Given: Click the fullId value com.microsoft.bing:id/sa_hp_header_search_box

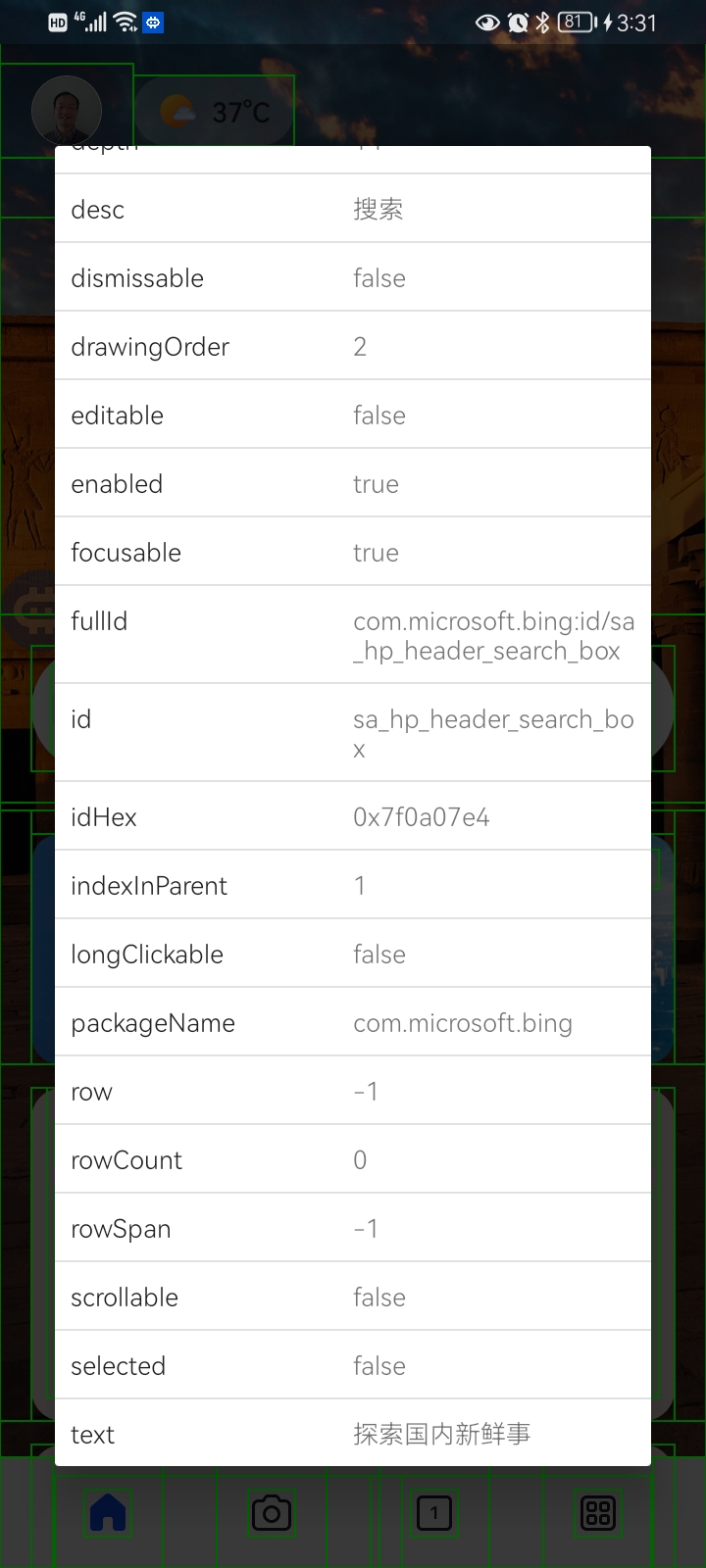Looking at the screenshot, I should click(x=493, y=636).
